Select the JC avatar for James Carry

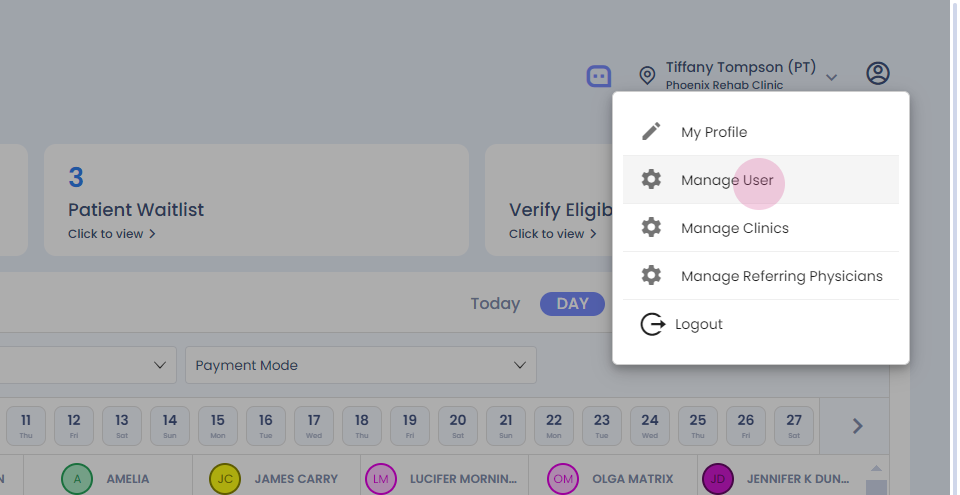click(225, 479)
